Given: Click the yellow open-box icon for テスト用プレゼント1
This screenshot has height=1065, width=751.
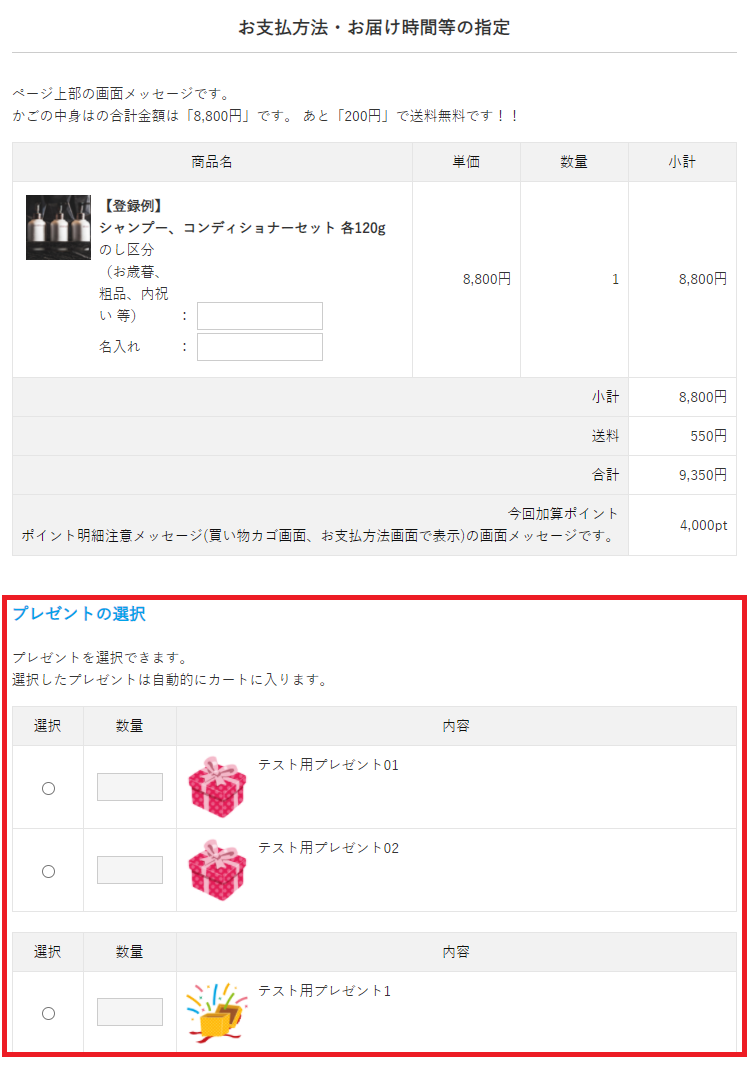Looking at the screenshot, I should pyautogui.click(x=217, y=1012).
